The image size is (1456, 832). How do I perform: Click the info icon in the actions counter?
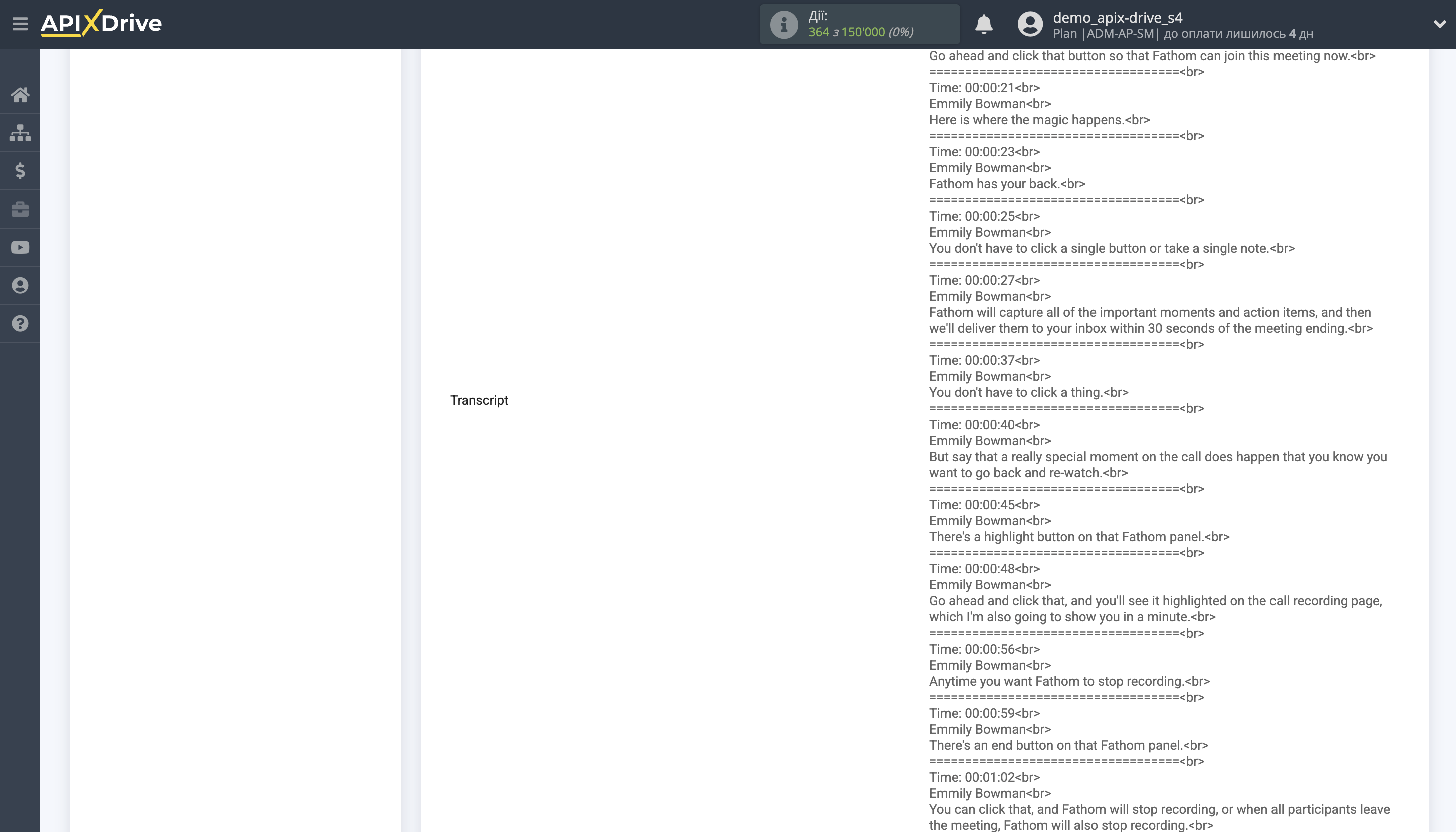783,25
